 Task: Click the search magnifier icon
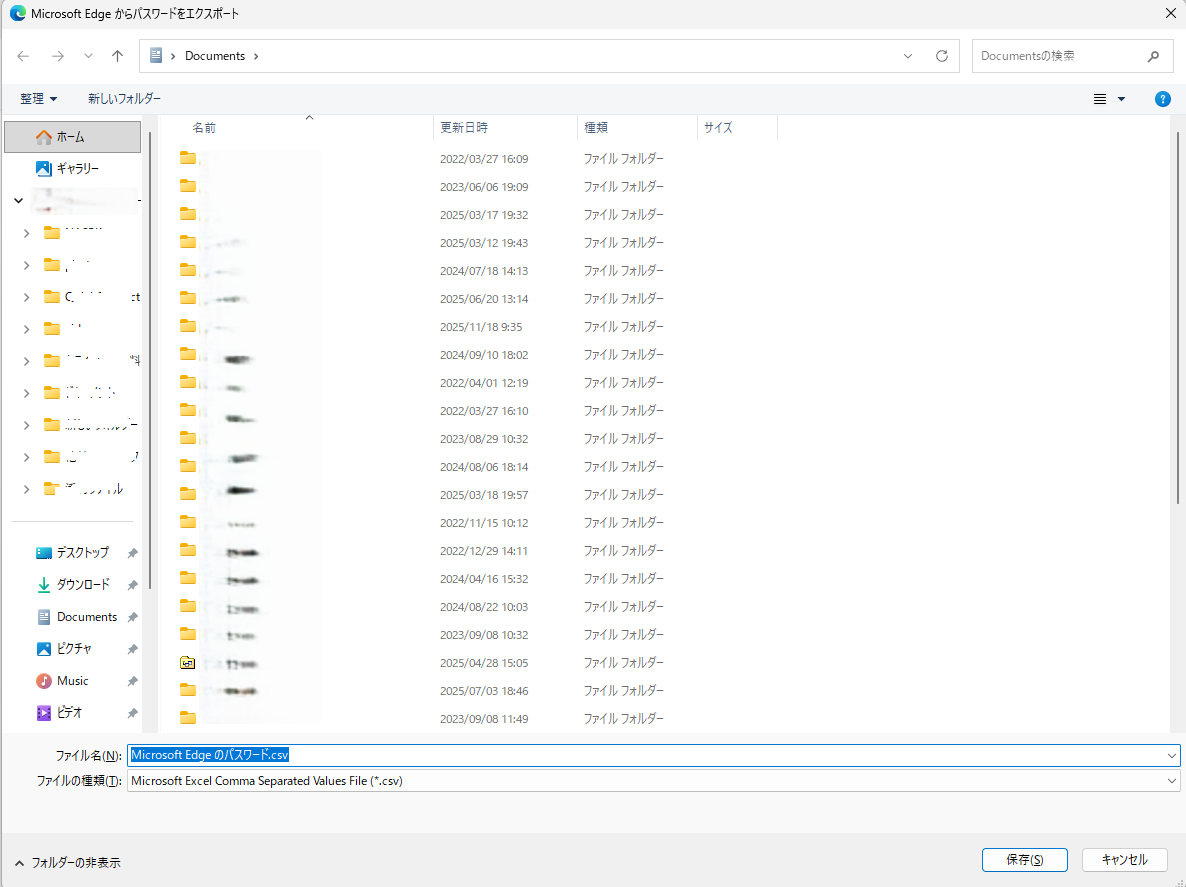(1153, 56)
